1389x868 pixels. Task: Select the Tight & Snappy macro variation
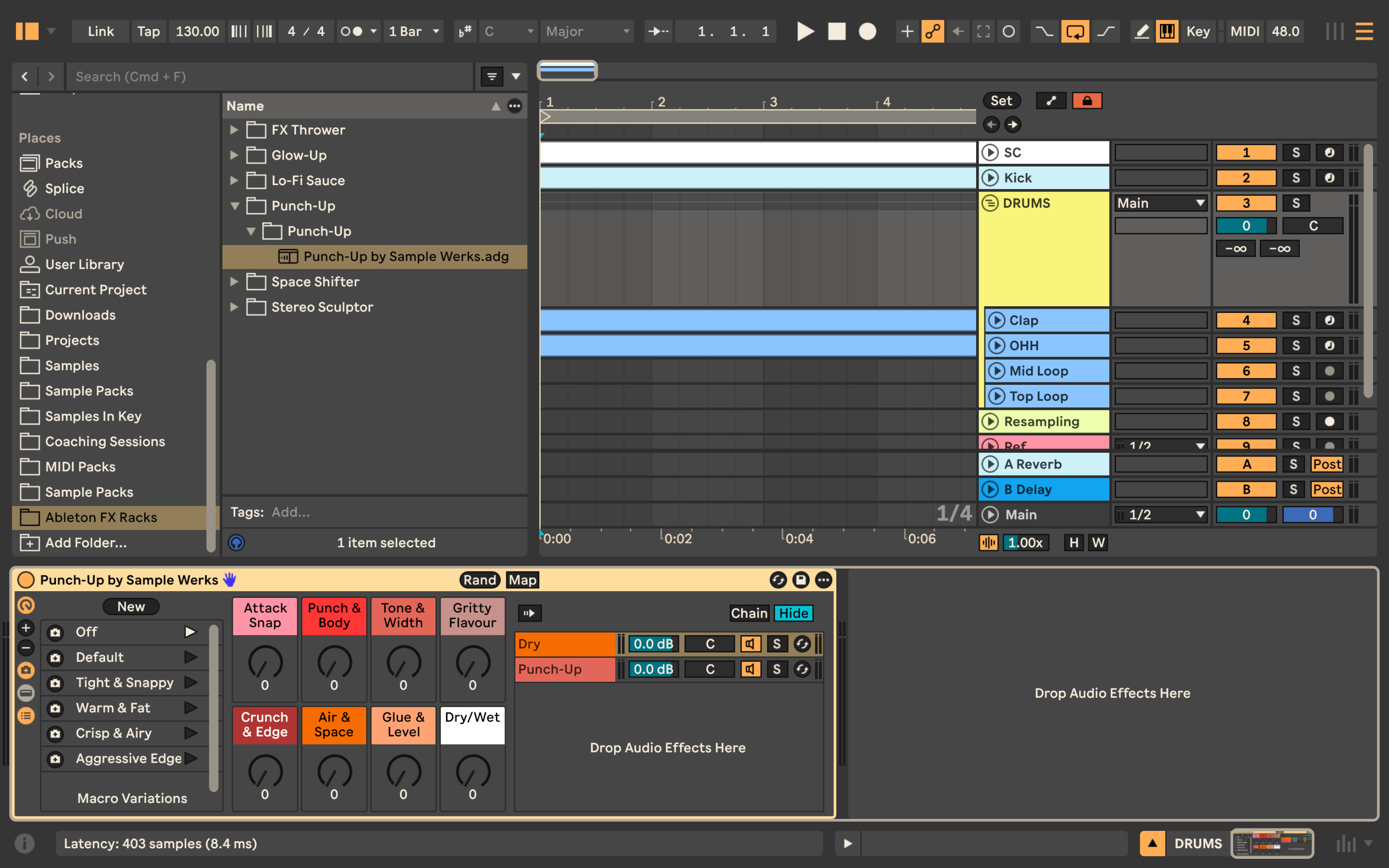[124, 682]
